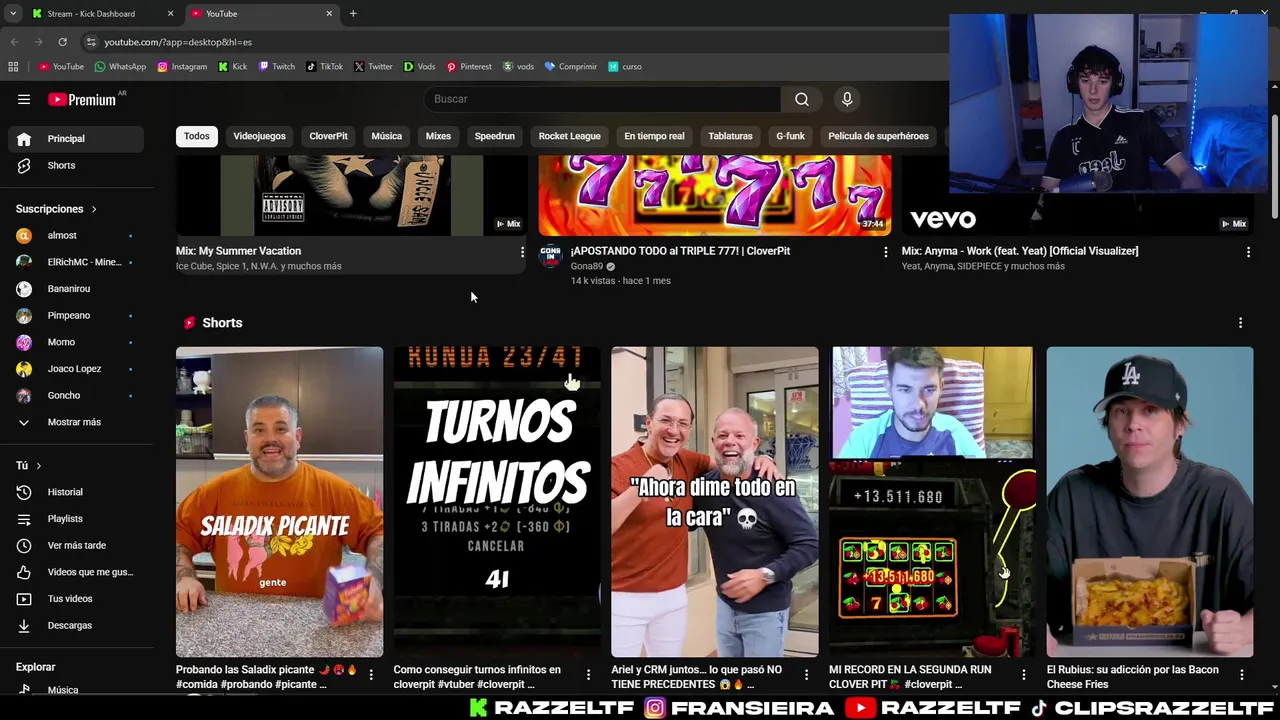Open Principal home in the sidebar
Viewport: 1280px width, 720px height.
(x=75, y=139)
